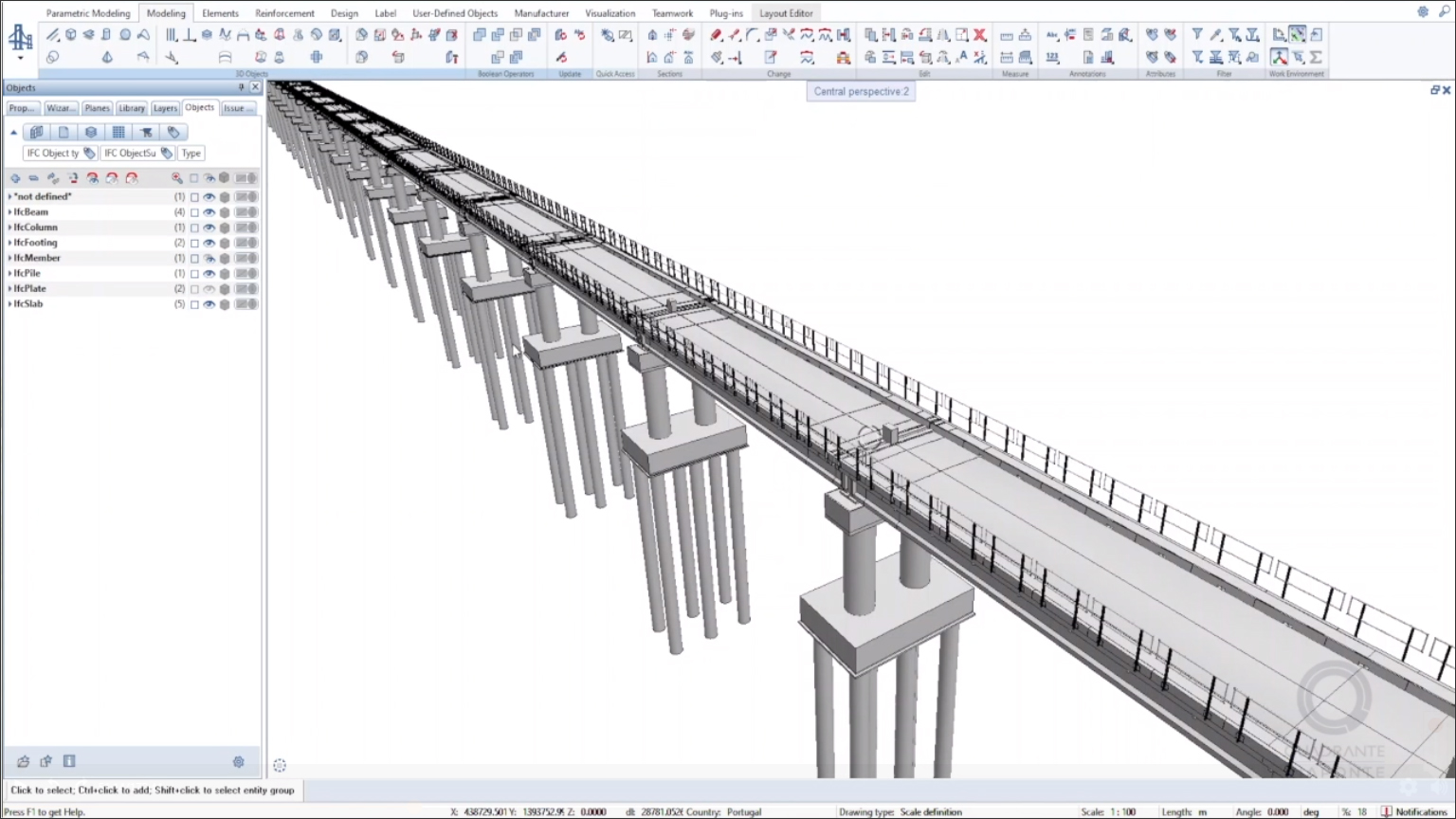Check the IfcSlab row checkbox
1456x819 pixels.
pos(194,304)
